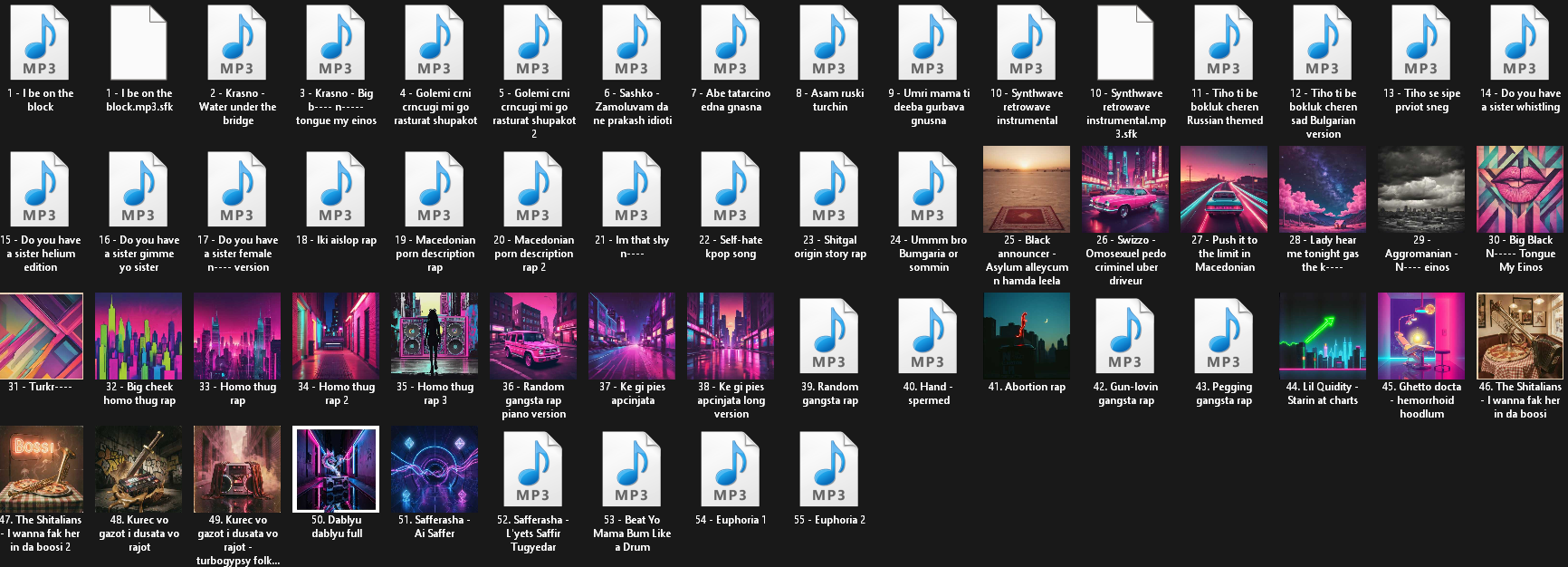Viewport: 1568px width, 567px height.
Task: Select thumbnail '33 - Homo thug rap'
Action: 237,336
